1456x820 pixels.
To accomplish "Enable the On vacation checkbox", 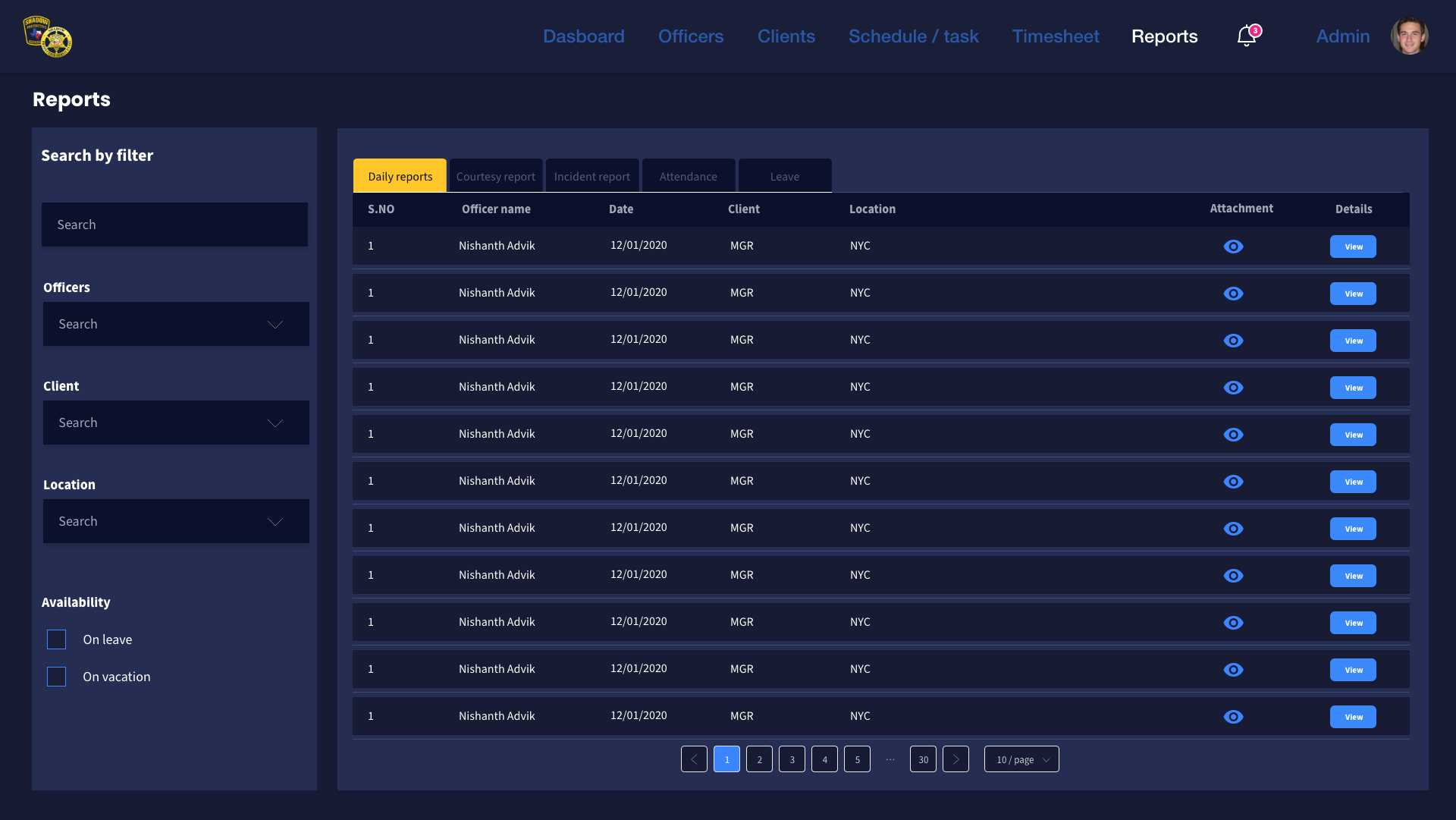I will click(57, 677).
